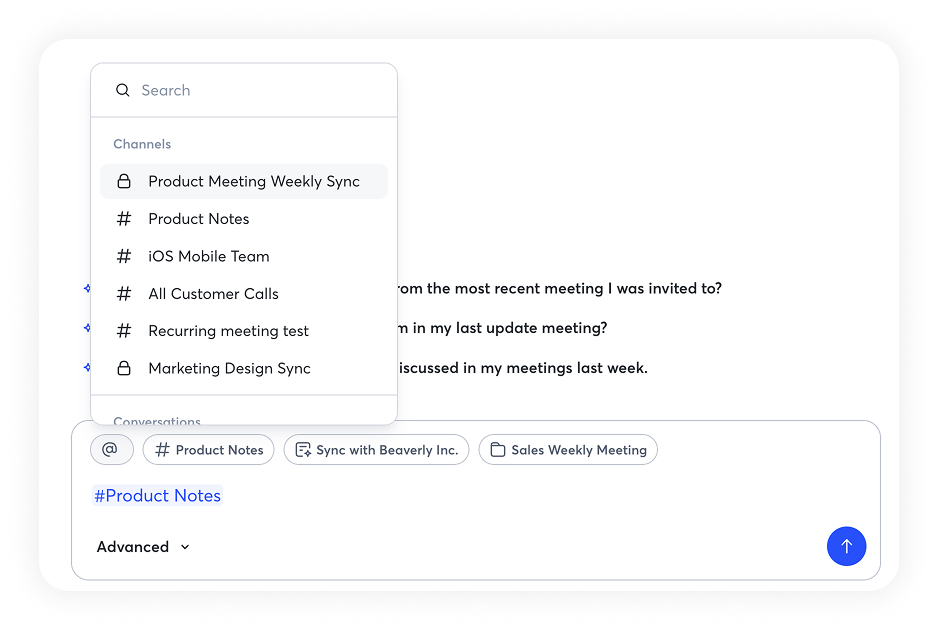Type in the channel Search field

pos(260,90)
